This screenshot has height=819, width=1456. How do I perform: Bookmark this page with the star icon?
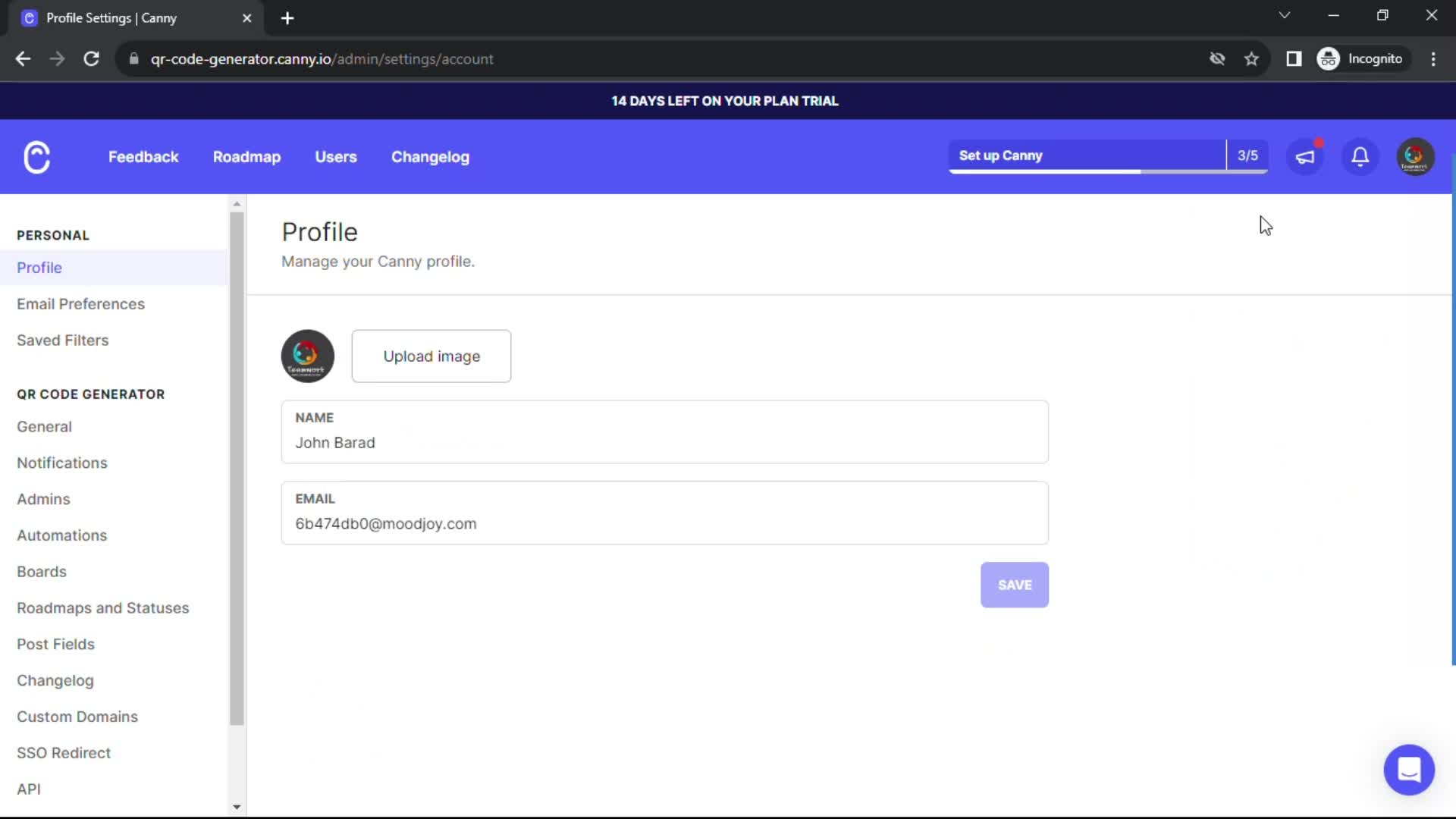click(x=1251, y=58)
